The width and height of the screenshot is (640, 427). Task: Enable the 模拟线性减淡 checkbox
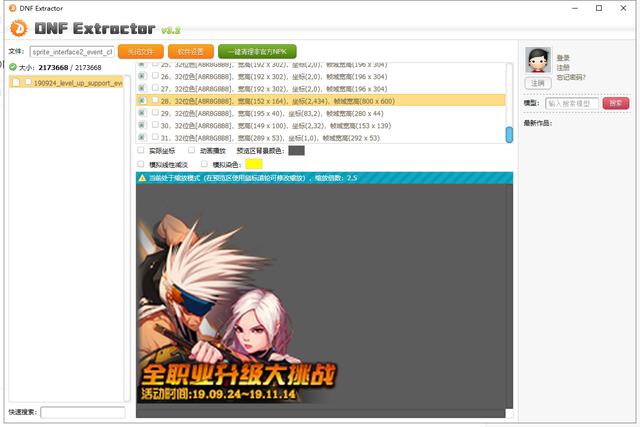pyautogui.click(x=141, y=164)
